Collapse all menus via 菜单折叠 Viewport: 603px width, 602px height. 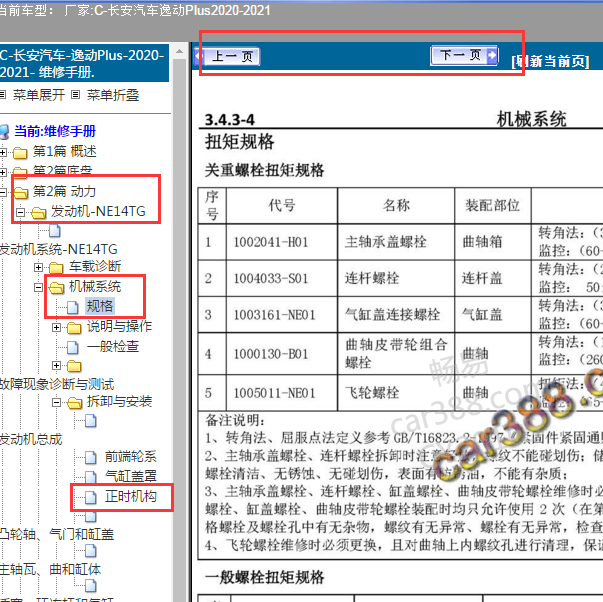[113, 95]
